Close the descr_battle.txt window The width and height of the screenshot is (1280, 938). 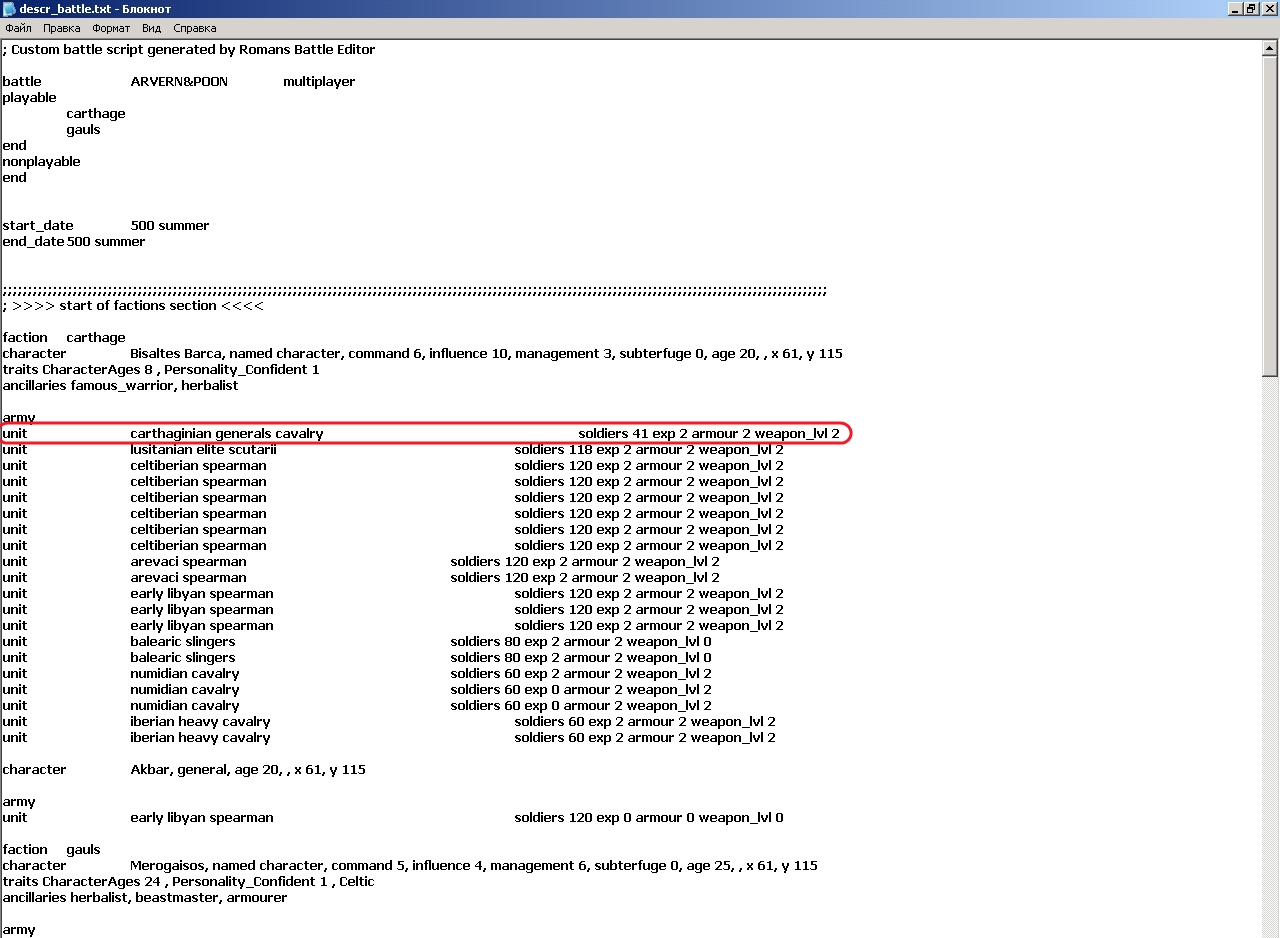[x=1268, y=9]
